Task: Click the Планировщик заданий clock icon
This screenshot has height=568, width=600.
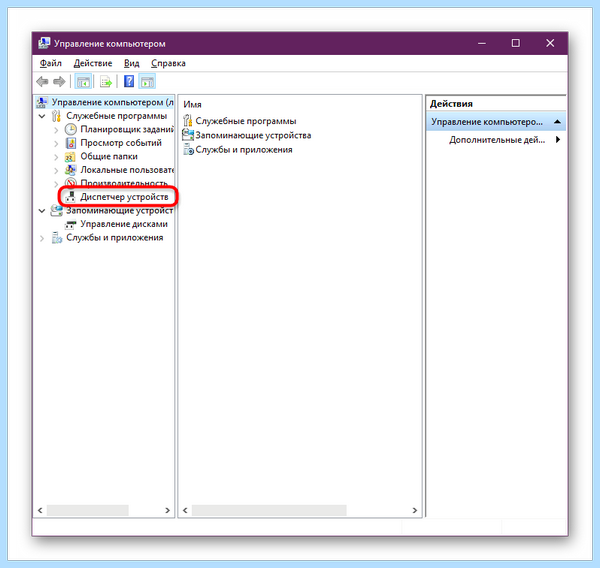Action: (x=70, y=129)
